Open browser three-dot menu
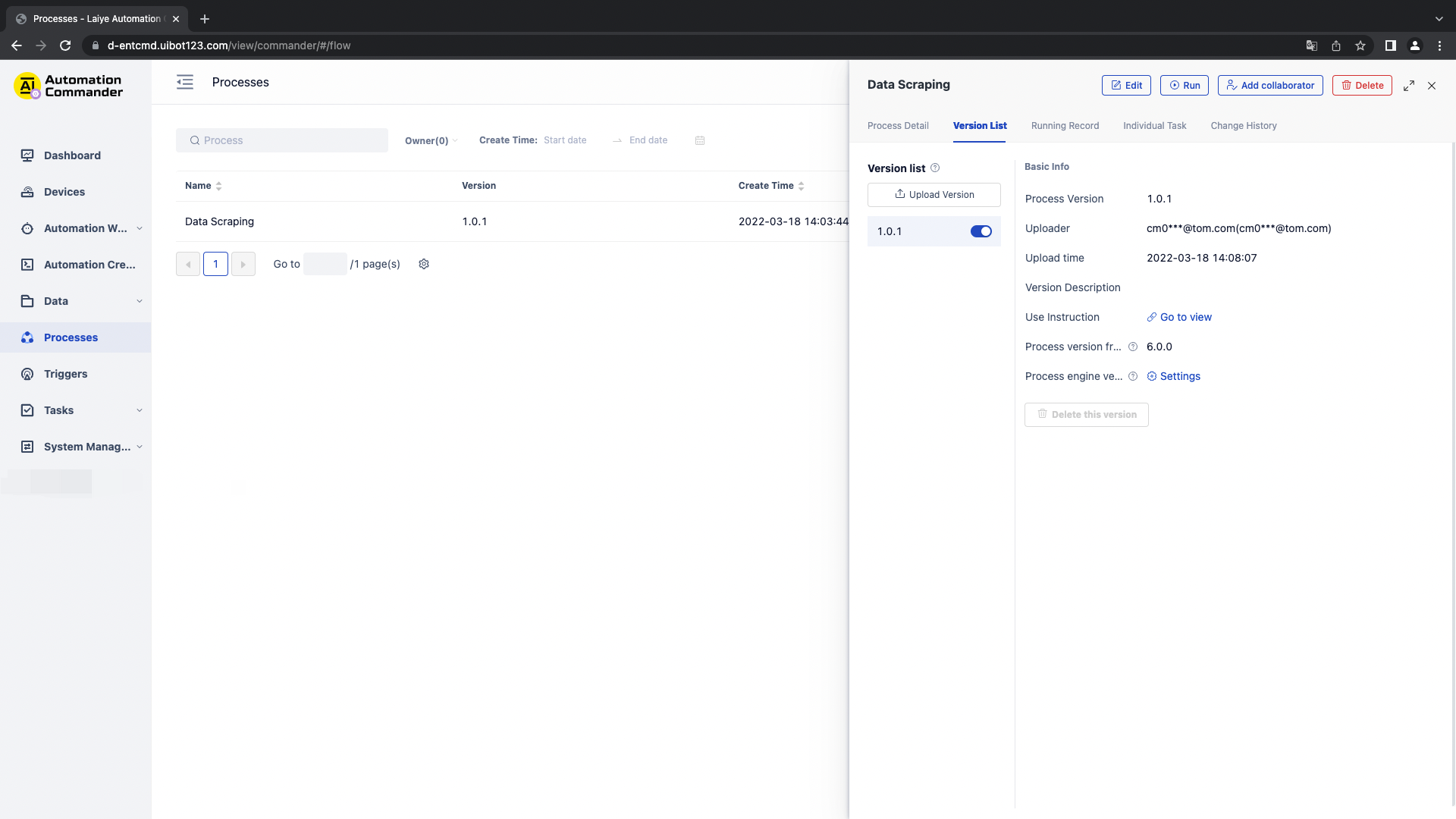The width and height of the screenshot is (1456, 819). [1439, 45]
